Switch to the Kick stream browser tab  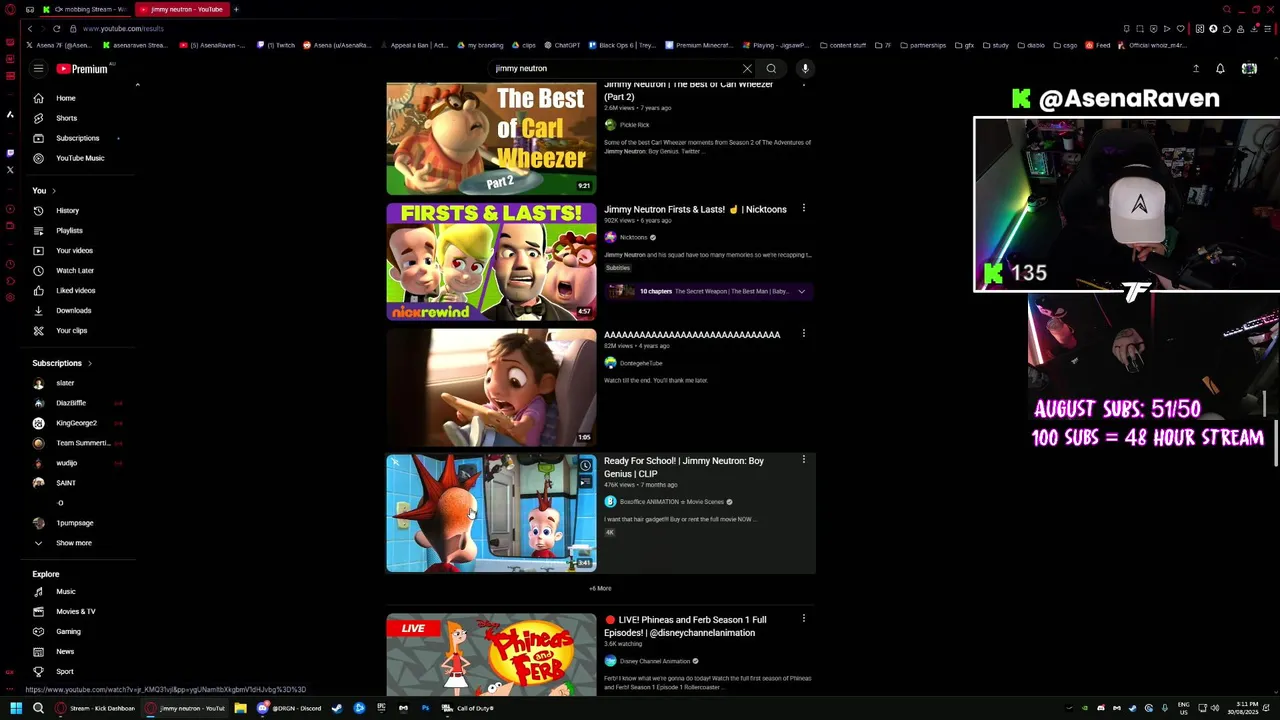click(x=83, y=9)
